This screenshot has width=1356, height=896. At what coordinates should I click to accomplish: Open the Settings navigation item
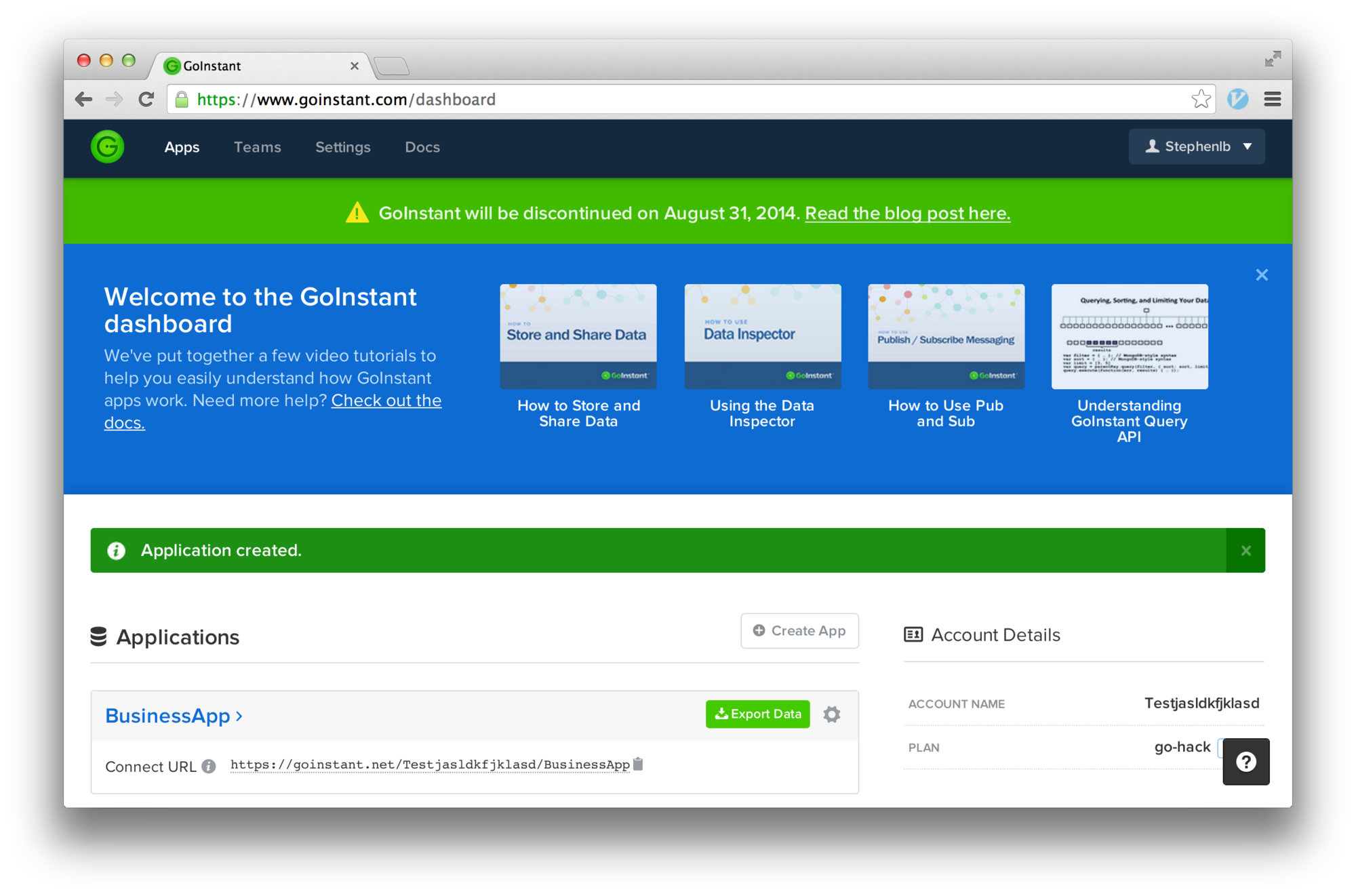(x=343, y=147)
